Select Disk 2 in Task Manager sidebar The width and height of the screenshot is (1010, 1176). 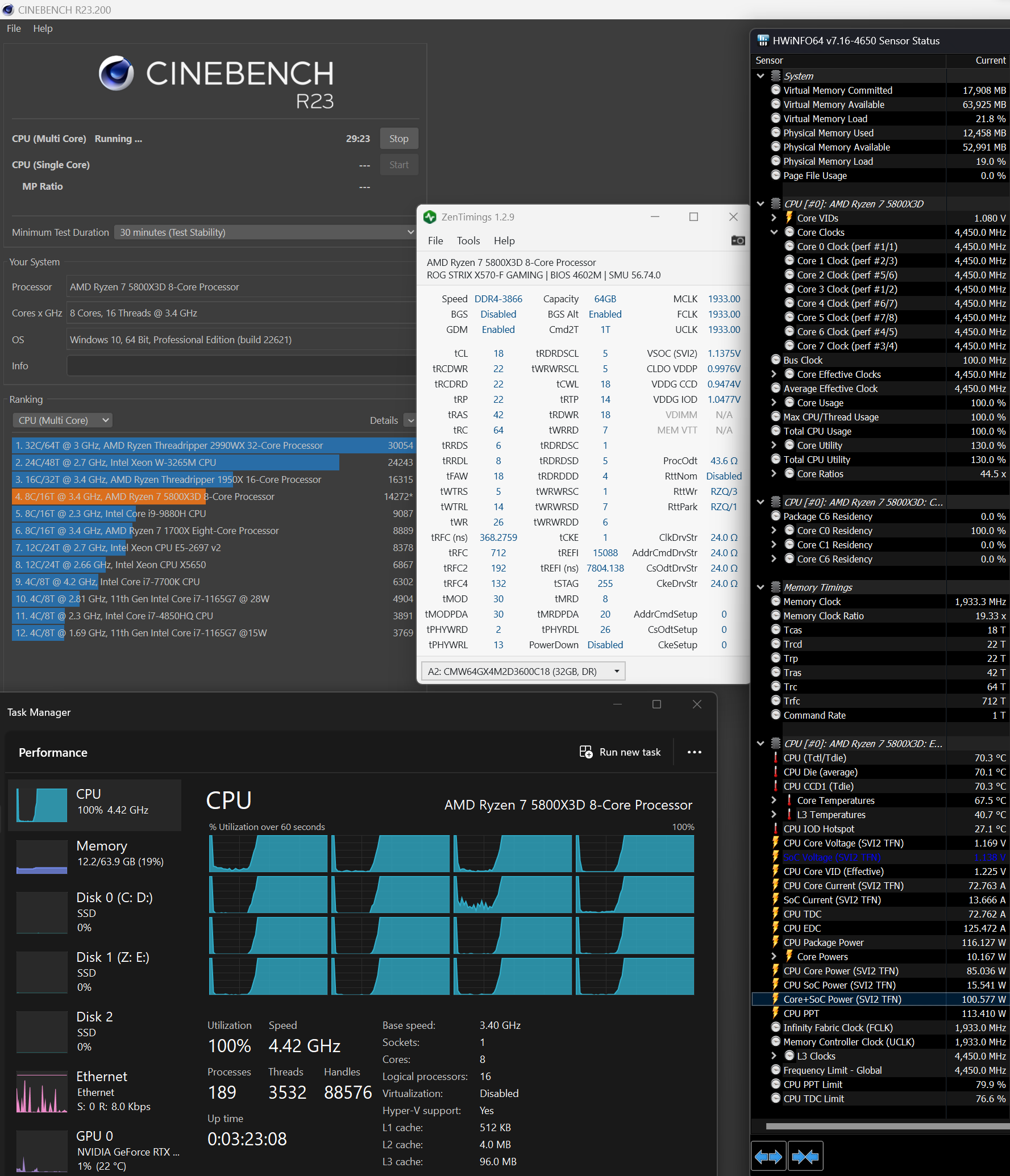point(94,1031)
